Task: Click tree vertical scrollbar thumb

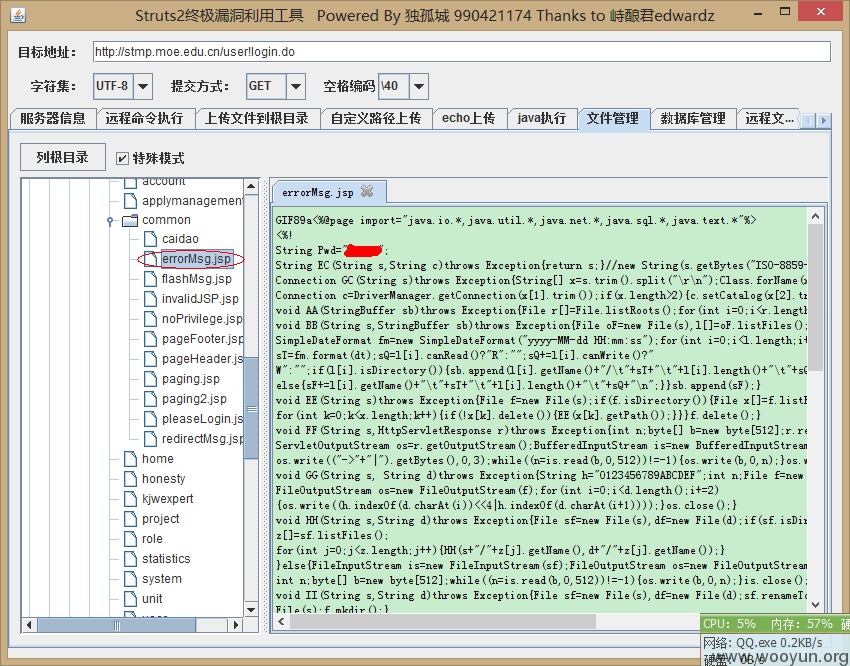Action: [x=251, y=409]
